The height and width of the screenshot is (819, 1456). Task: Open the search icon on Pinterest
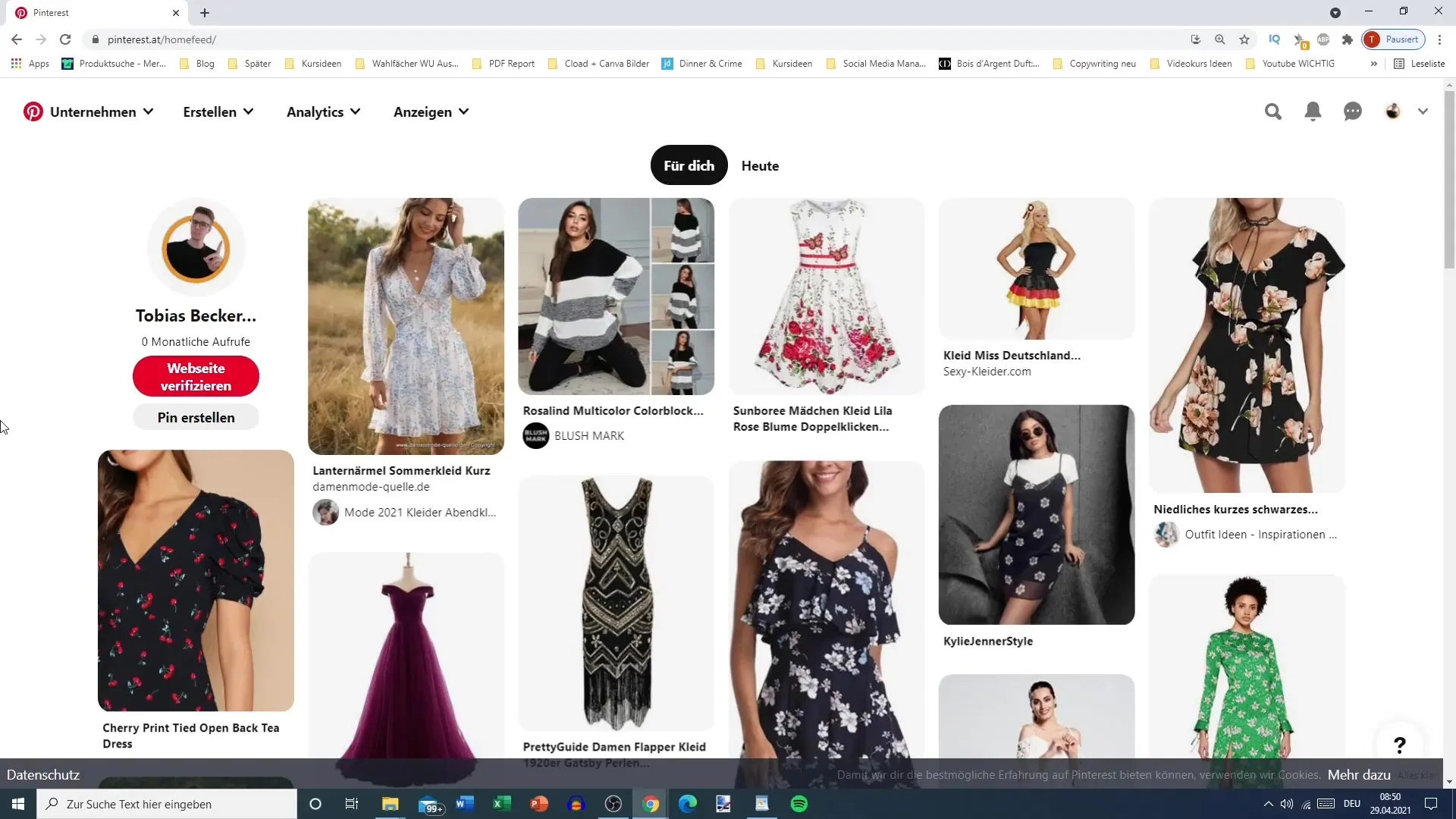pyautogui.click(x=1273, y=111)
